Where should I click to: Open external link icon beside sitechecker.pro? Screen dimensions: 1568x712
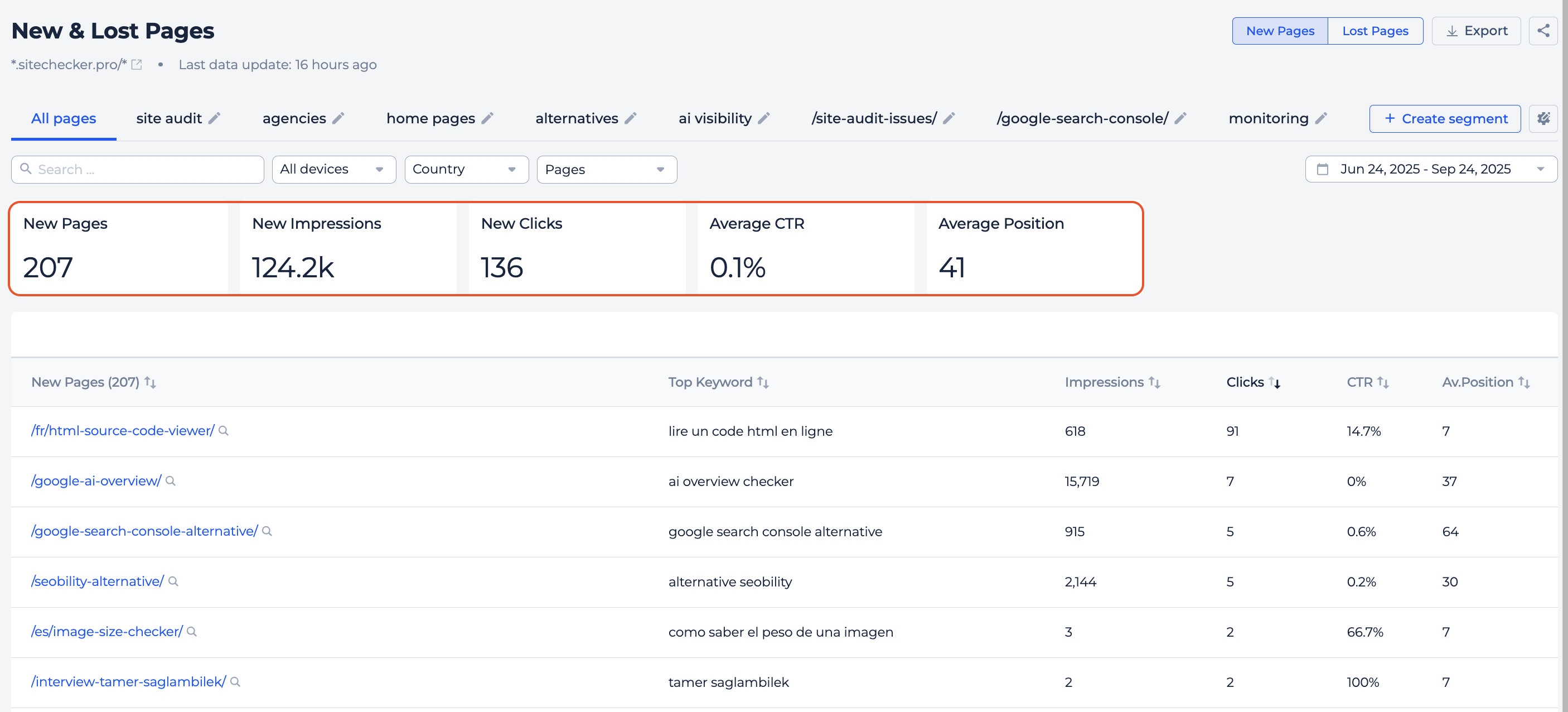(137, 65)
